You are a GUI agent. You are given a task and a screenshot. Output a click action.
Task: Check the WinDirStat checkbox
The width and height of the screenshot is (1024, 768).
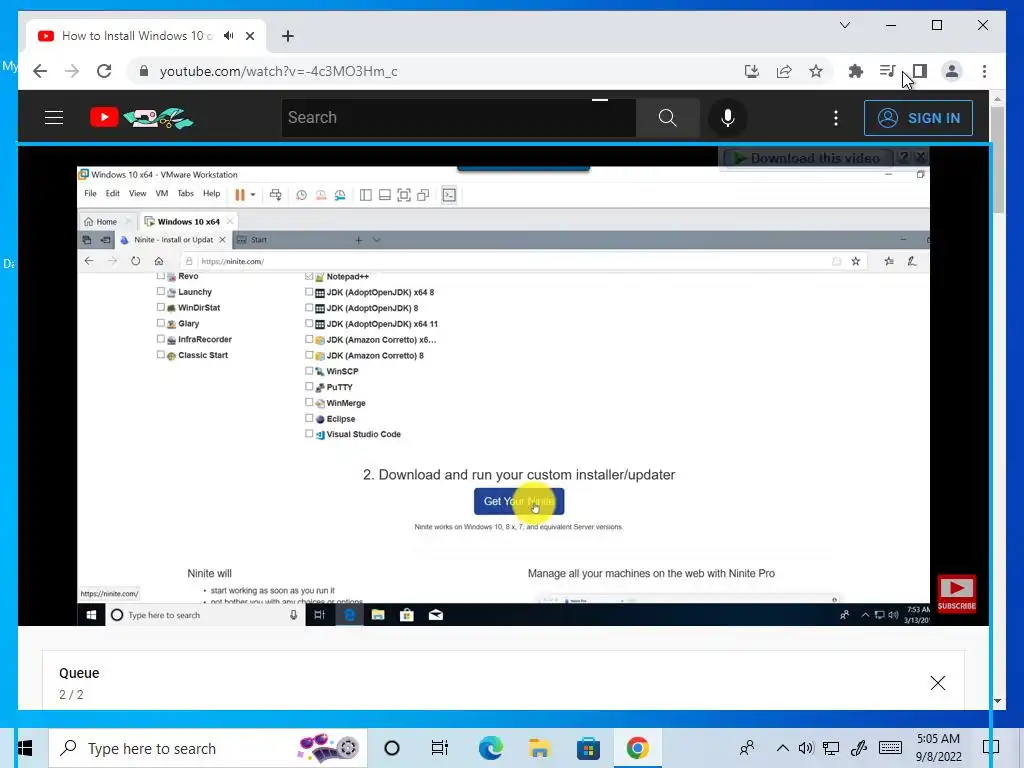[x=161, y=307]
